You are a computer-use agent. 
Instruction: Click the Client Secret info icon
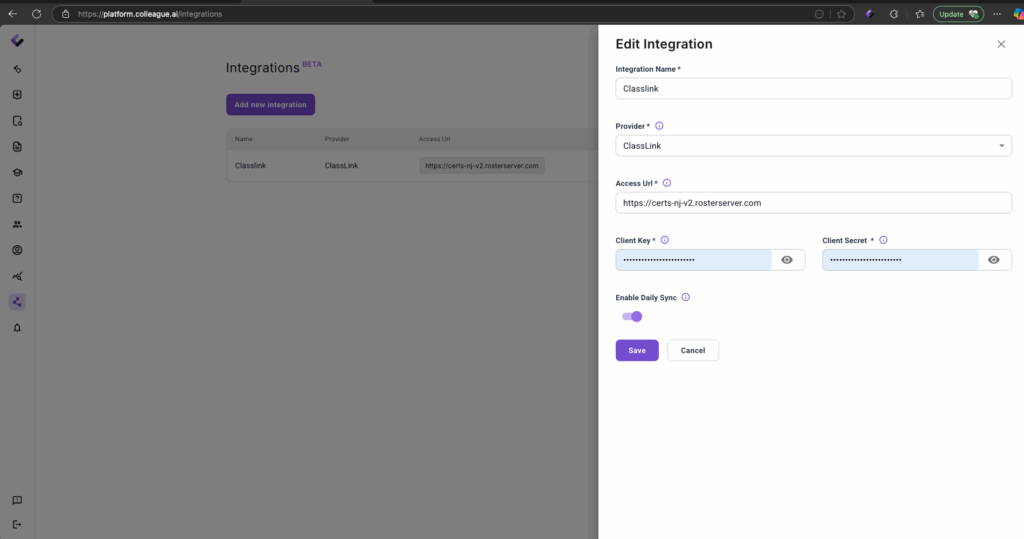(x=883, y=240)
